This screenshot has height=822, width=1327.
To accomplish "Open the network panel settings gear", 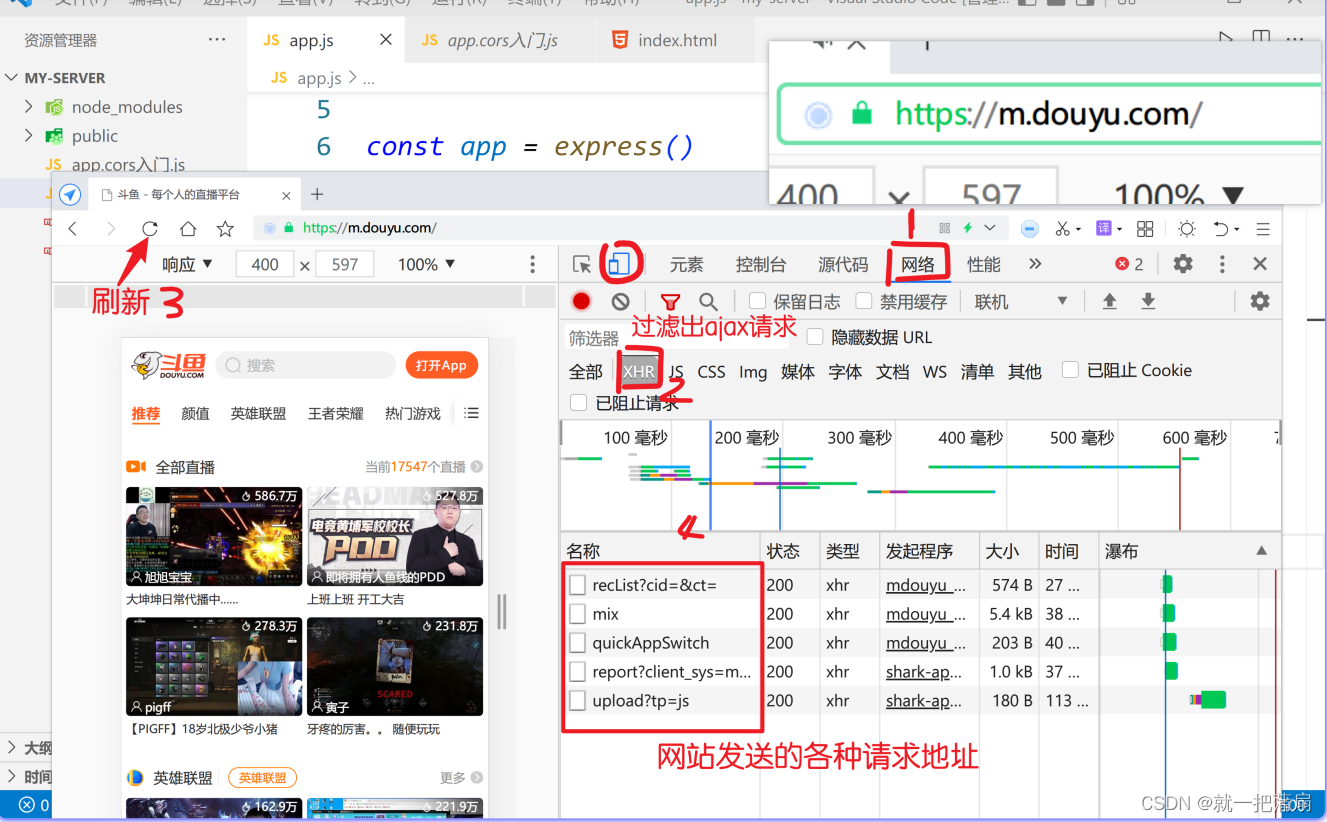I will (1260, 301).
